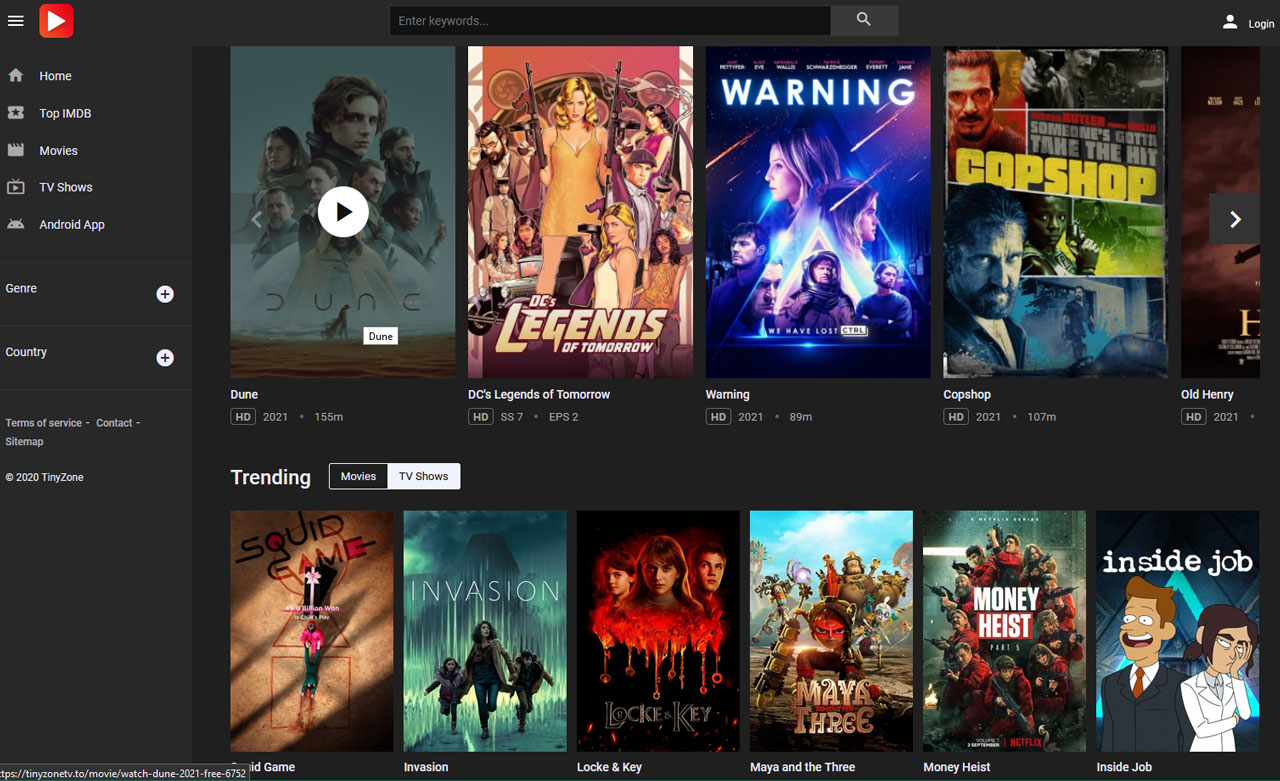Open the Maya and the Three poster
This screenshot has width=1280, height=781.
click(831, 631)
